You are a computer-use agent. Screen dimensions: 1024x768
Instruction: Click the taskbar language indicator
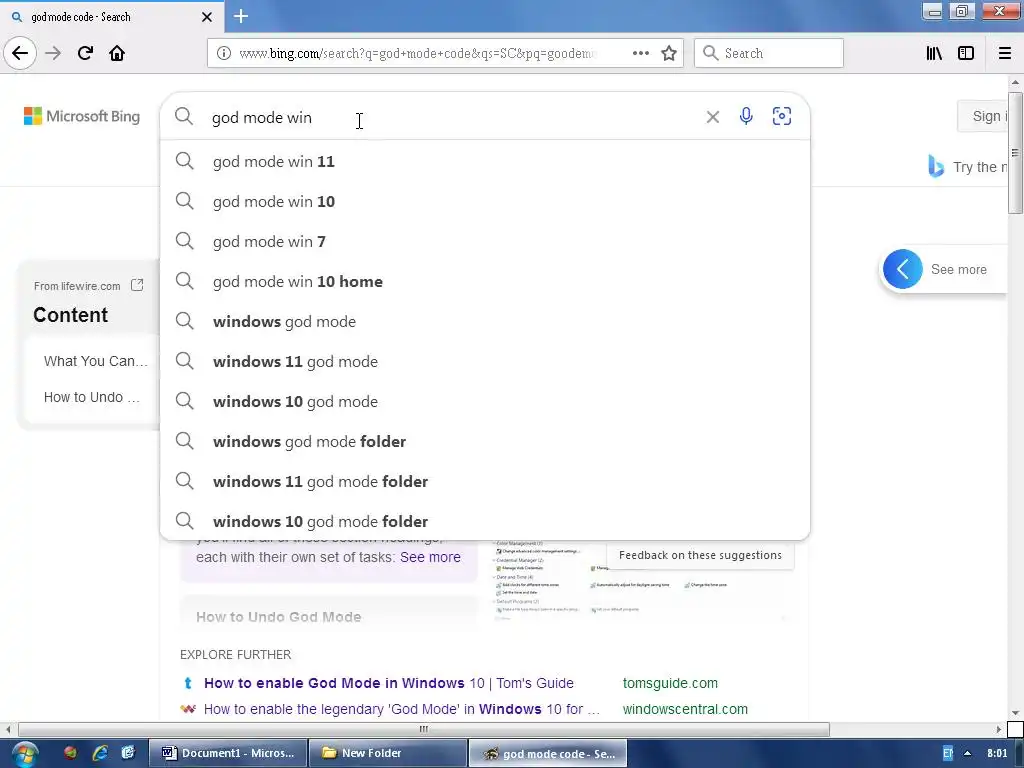click(948, 754)
